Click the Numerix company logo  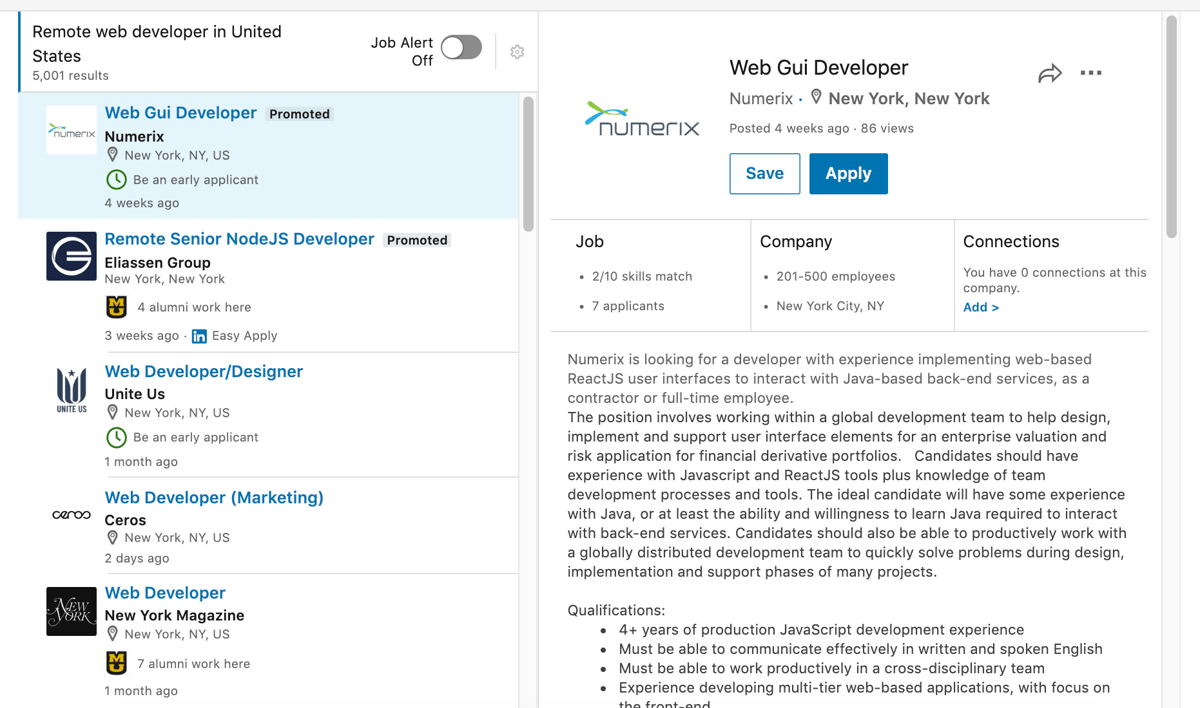(x=643, y=118)
